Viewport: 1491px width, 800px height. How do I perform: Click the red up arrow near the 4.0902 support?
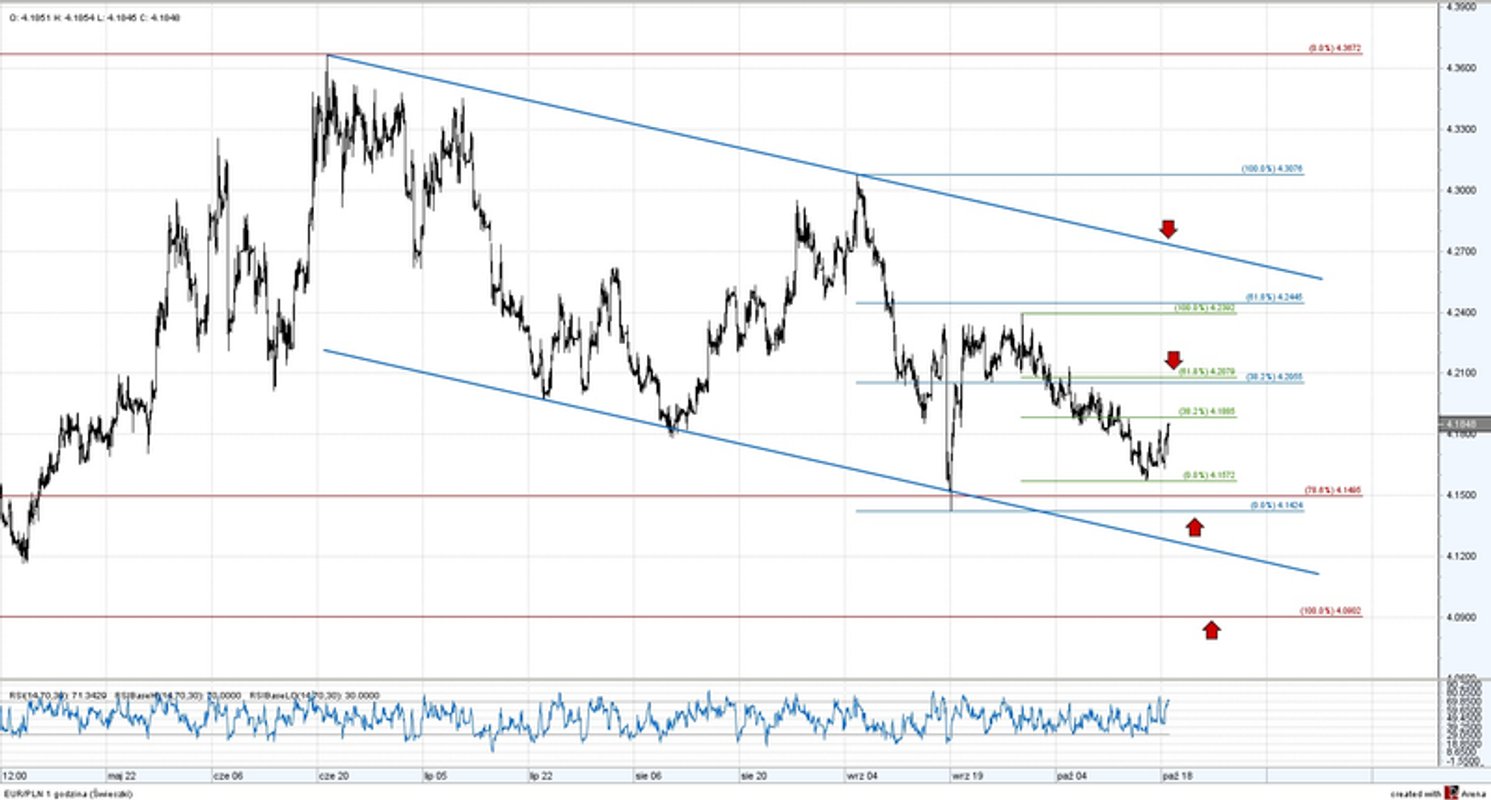(x=1212, y=628)
